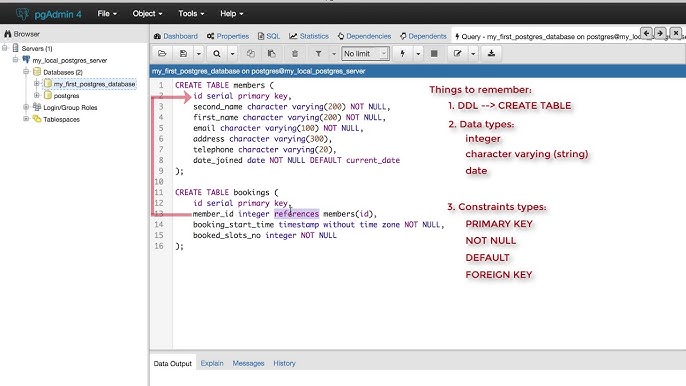
Task: Click the Open File folder icon
Action: (162, 54)
